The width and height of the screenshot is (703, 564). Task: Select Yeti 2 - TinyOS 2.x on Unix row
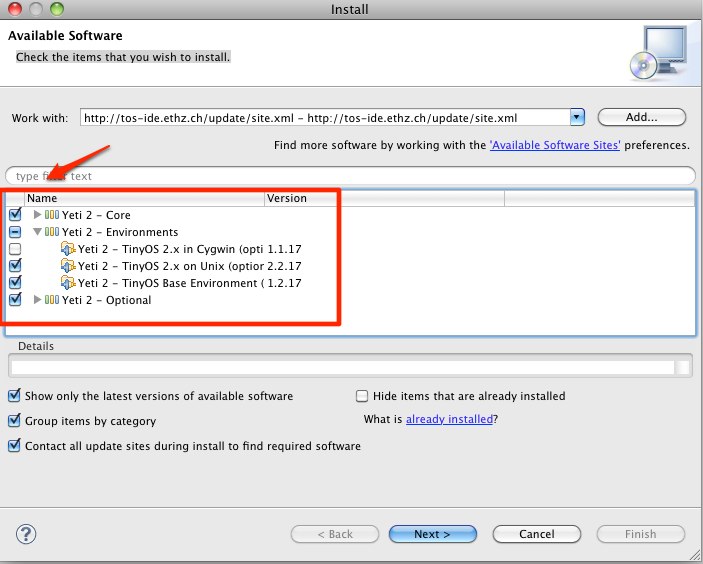click(170, 266)
